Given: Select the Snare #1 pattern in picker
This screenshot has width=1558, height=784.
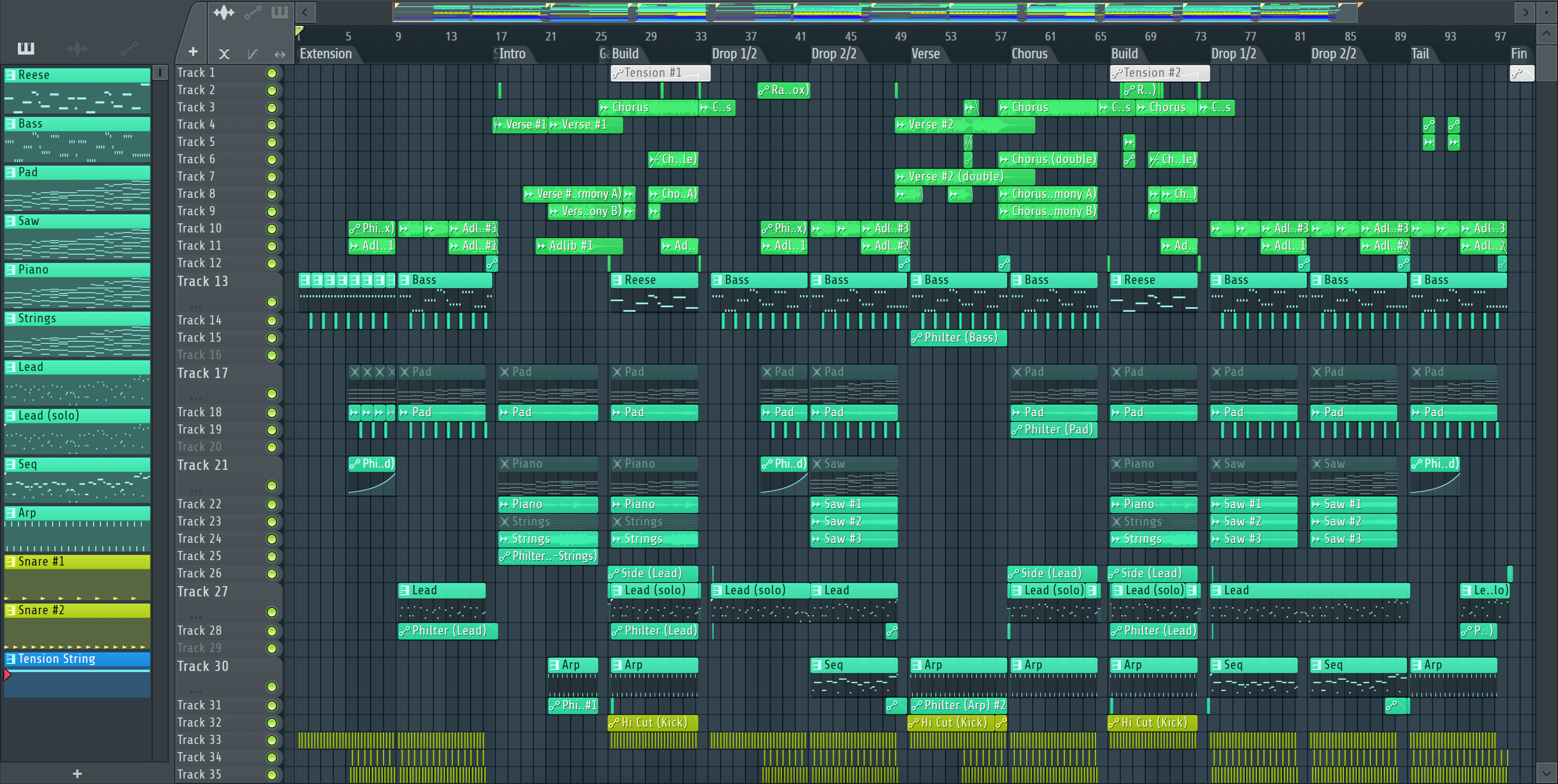Looking at the screenshot, I should pos(77,577).
